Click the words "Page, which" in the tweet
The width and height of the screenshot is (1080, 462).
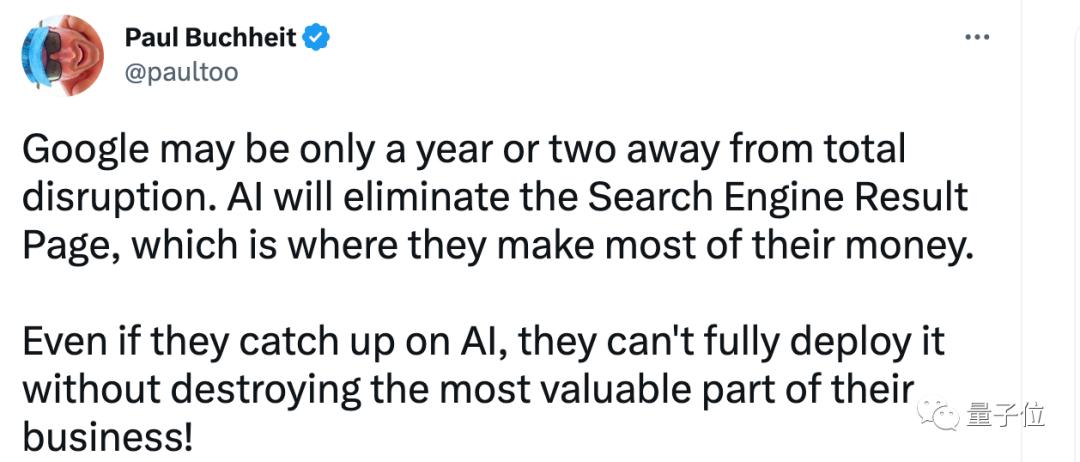point(124,248)
